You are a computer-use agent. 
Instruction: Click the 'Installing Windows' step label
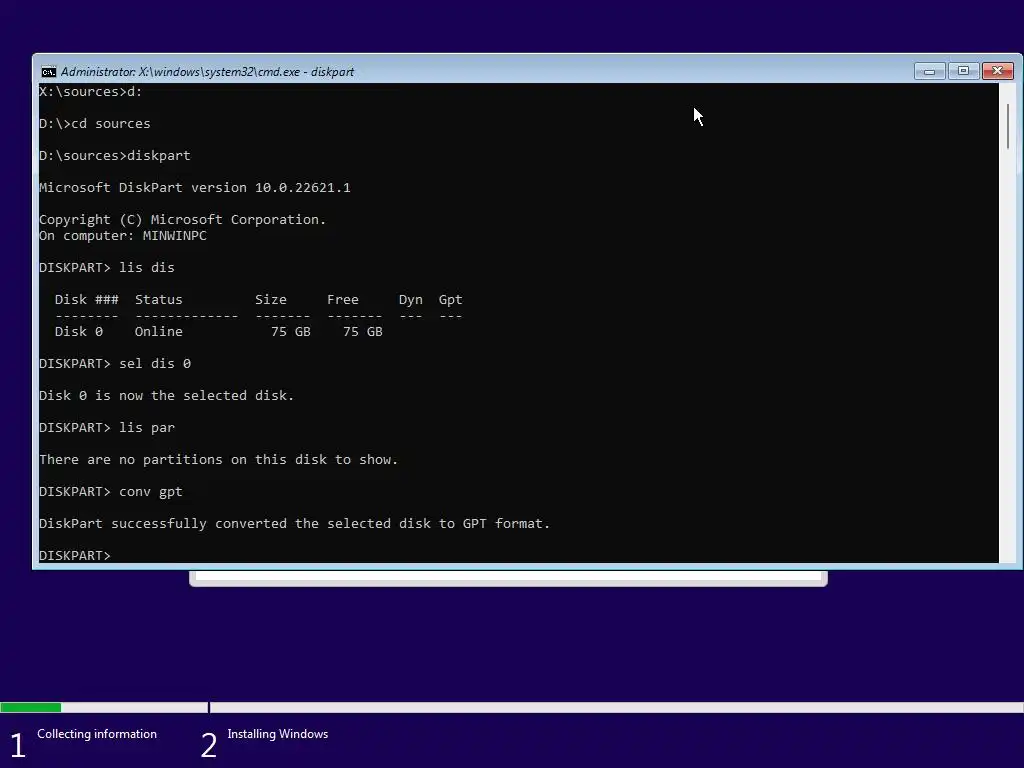(x=278, y=734)
